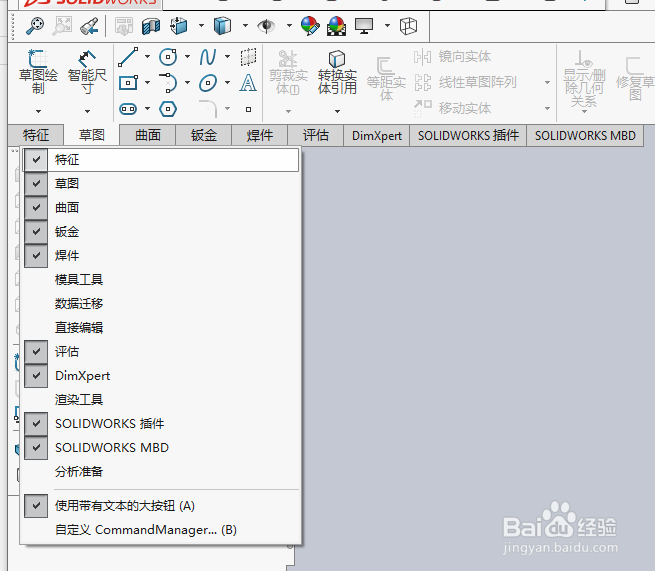Switch to the 评估 tab

pyautogui.click(x=316, y=135)
